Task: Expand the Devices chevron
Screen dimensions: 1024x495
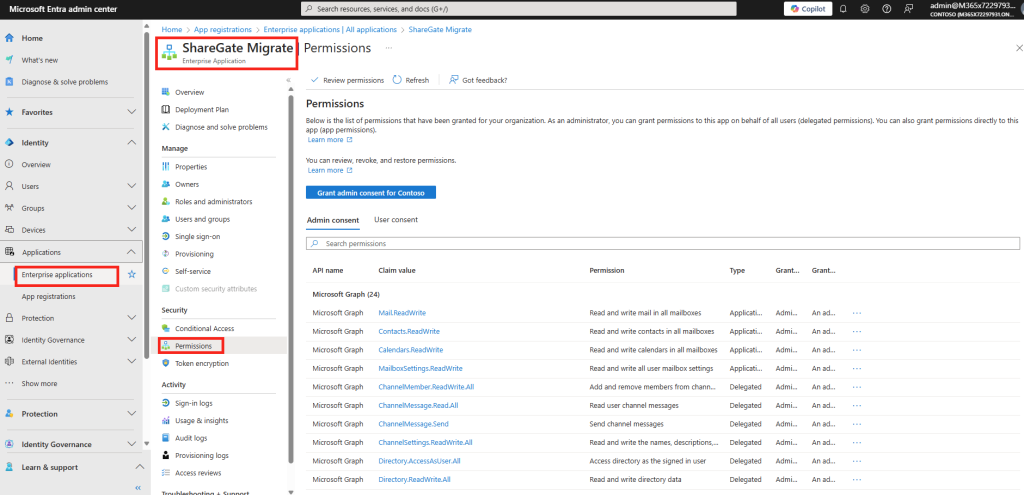Action: click(x=131, y=230)
